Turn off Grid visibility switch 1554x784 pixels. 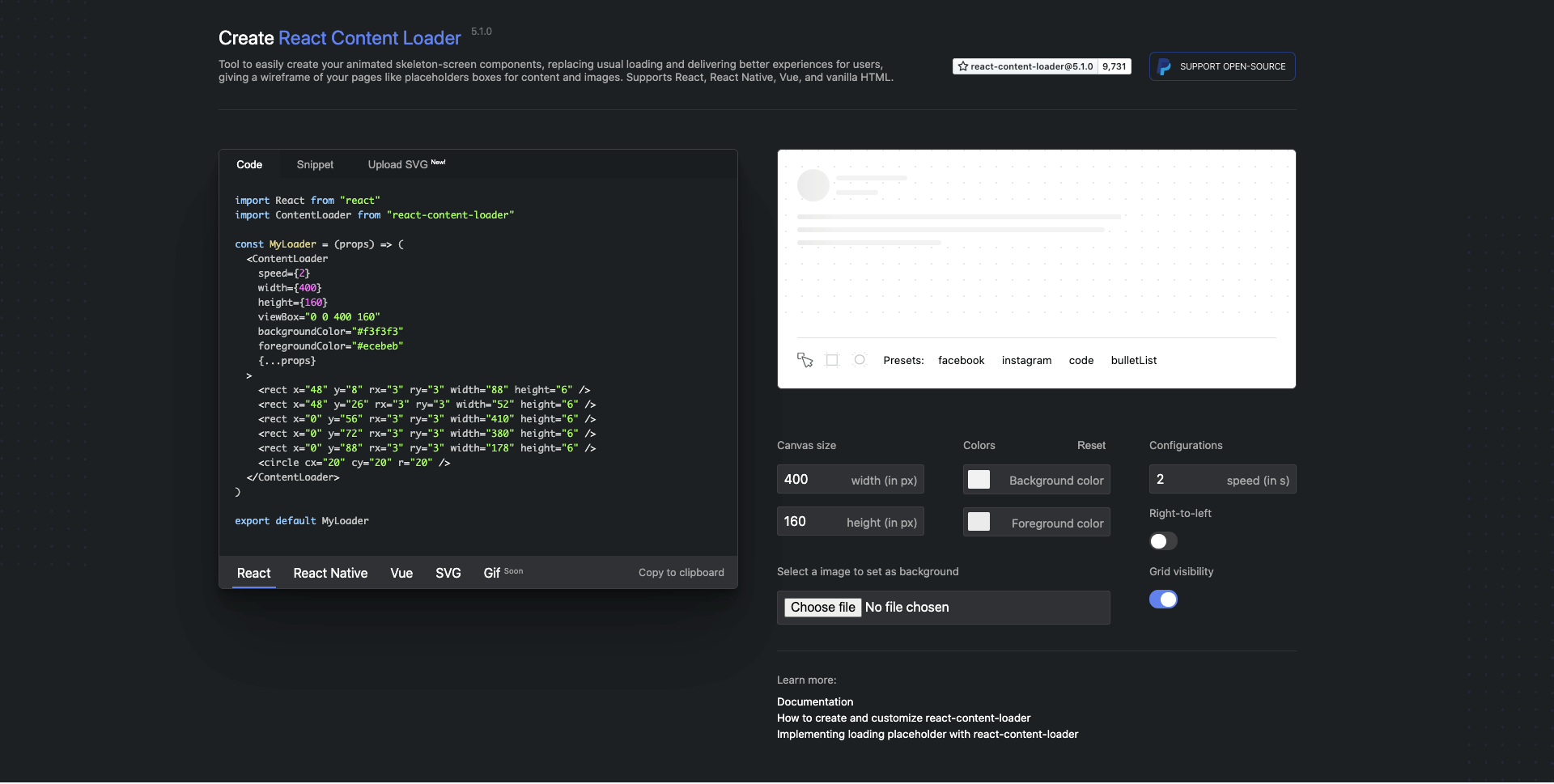1163,600
